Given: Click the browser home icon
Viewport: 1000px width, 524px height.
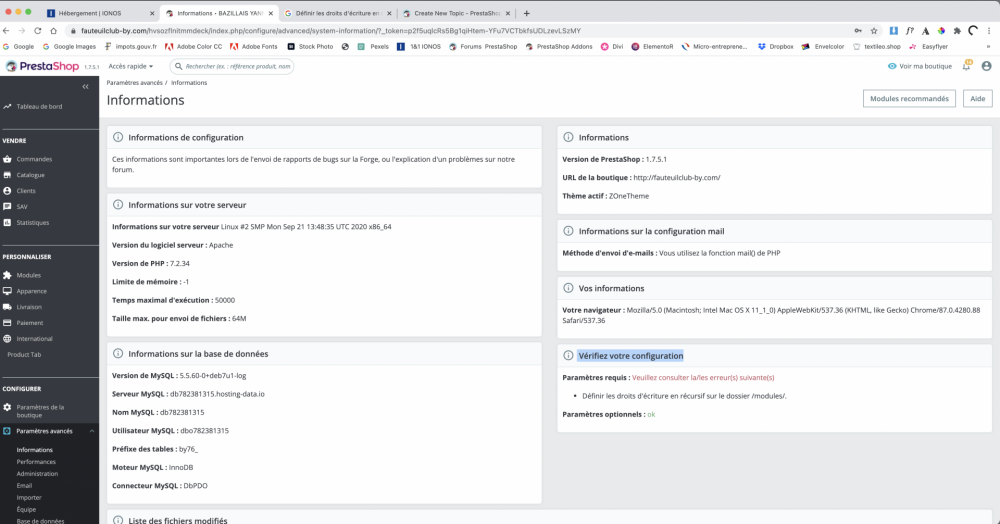Looking at the screenshot, I should [x=54, y=31].
